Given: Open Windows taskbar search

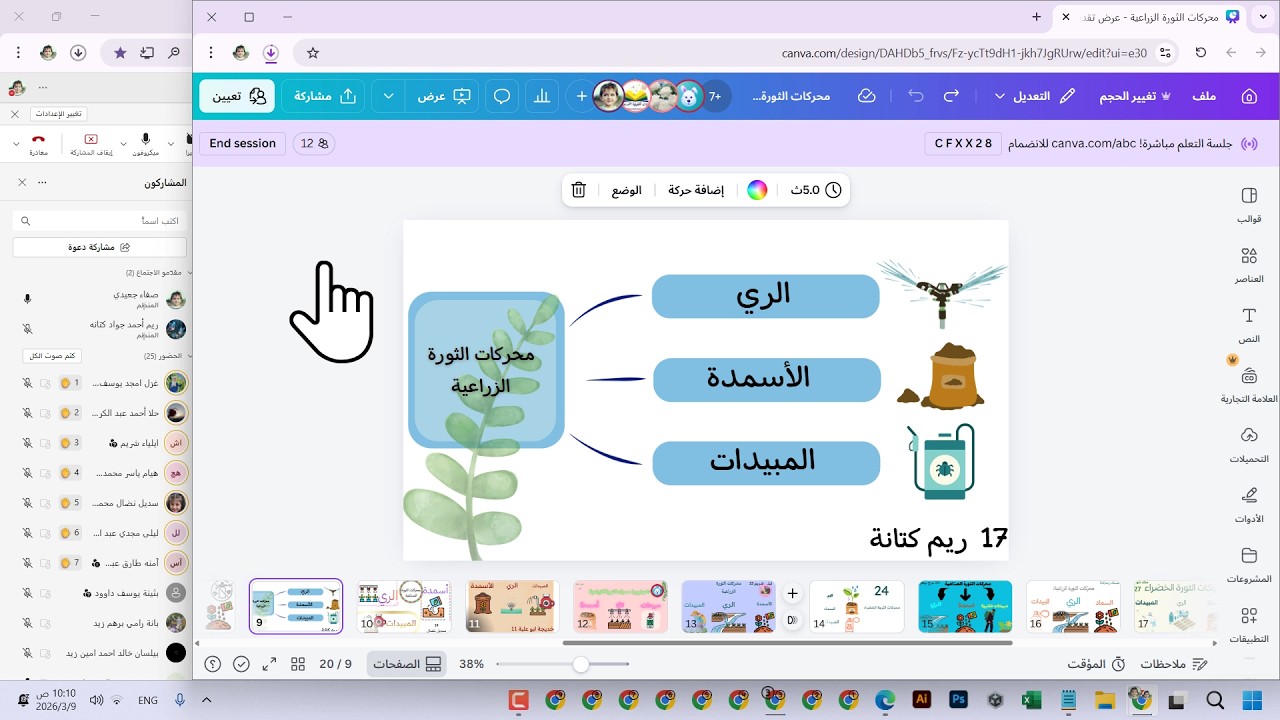Looking at the screenshot, I should click(1215, 700).
